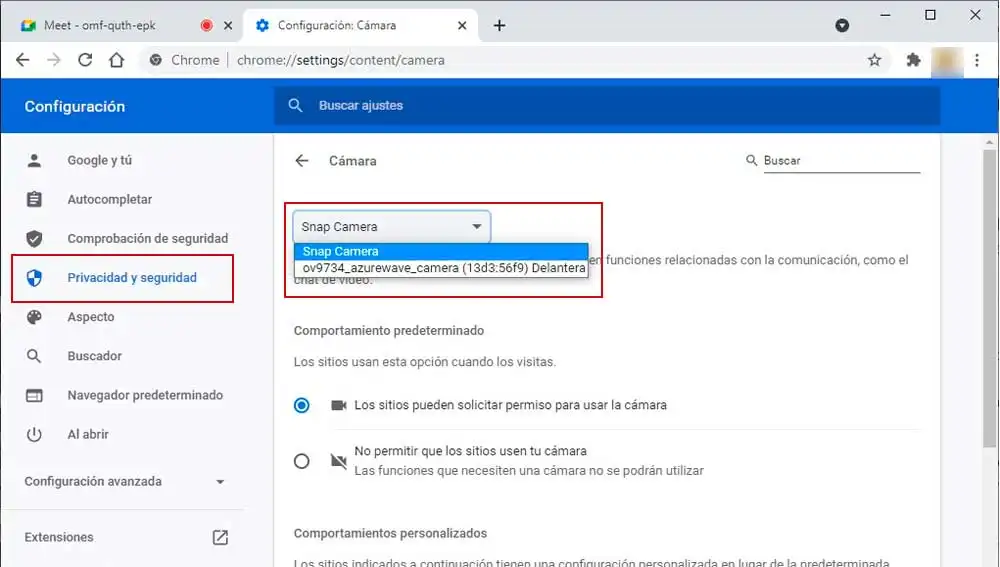1000x567 pixels.
Task: Click the magnifier icon beside Buscar
Action: pos(751,160)
